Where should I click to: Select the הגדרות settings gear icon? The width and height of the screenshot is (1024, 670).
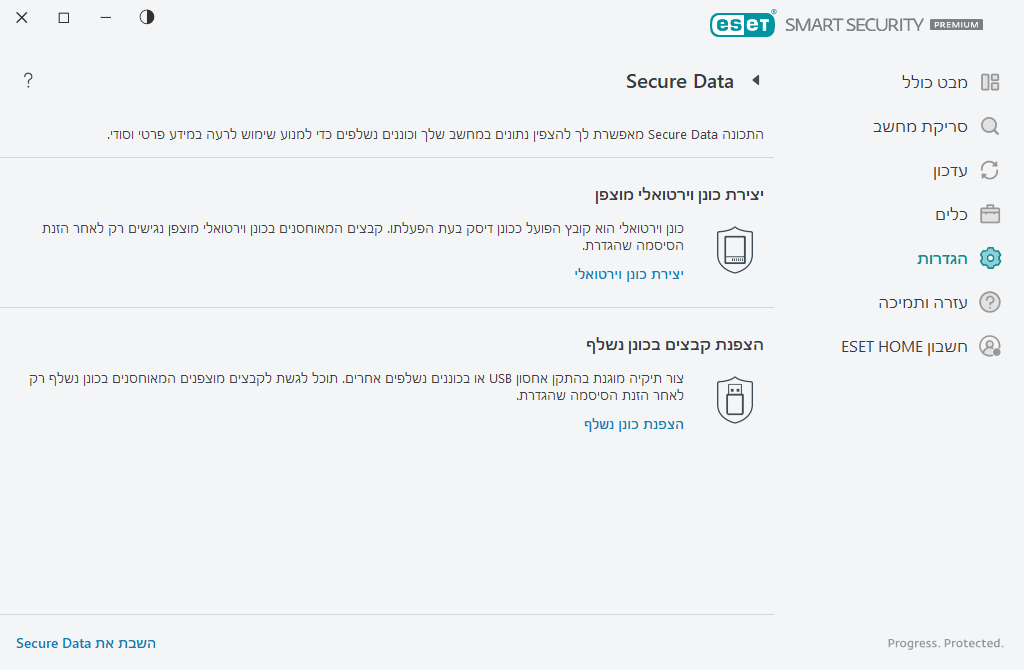coord(989,258)
